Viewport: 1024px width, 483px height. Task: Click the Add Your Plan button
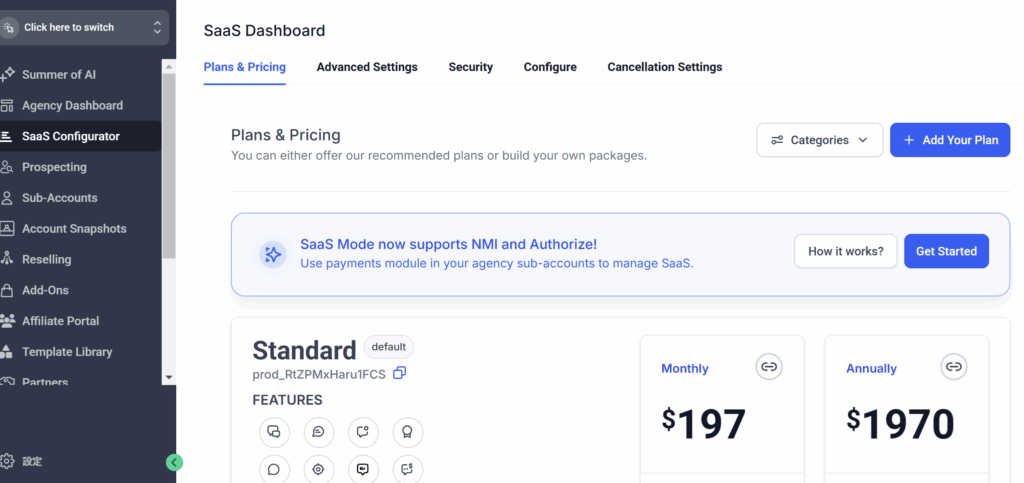[950, 140]
